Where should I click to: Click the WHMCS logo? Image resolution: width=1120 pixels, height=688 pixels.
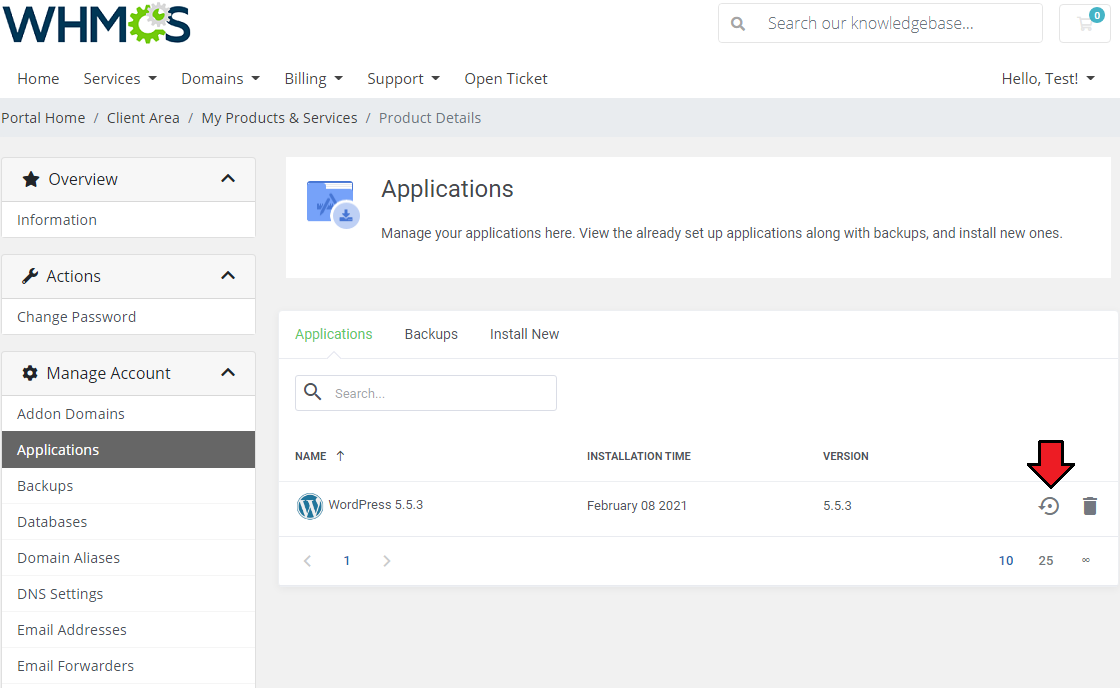coord(96,23)
